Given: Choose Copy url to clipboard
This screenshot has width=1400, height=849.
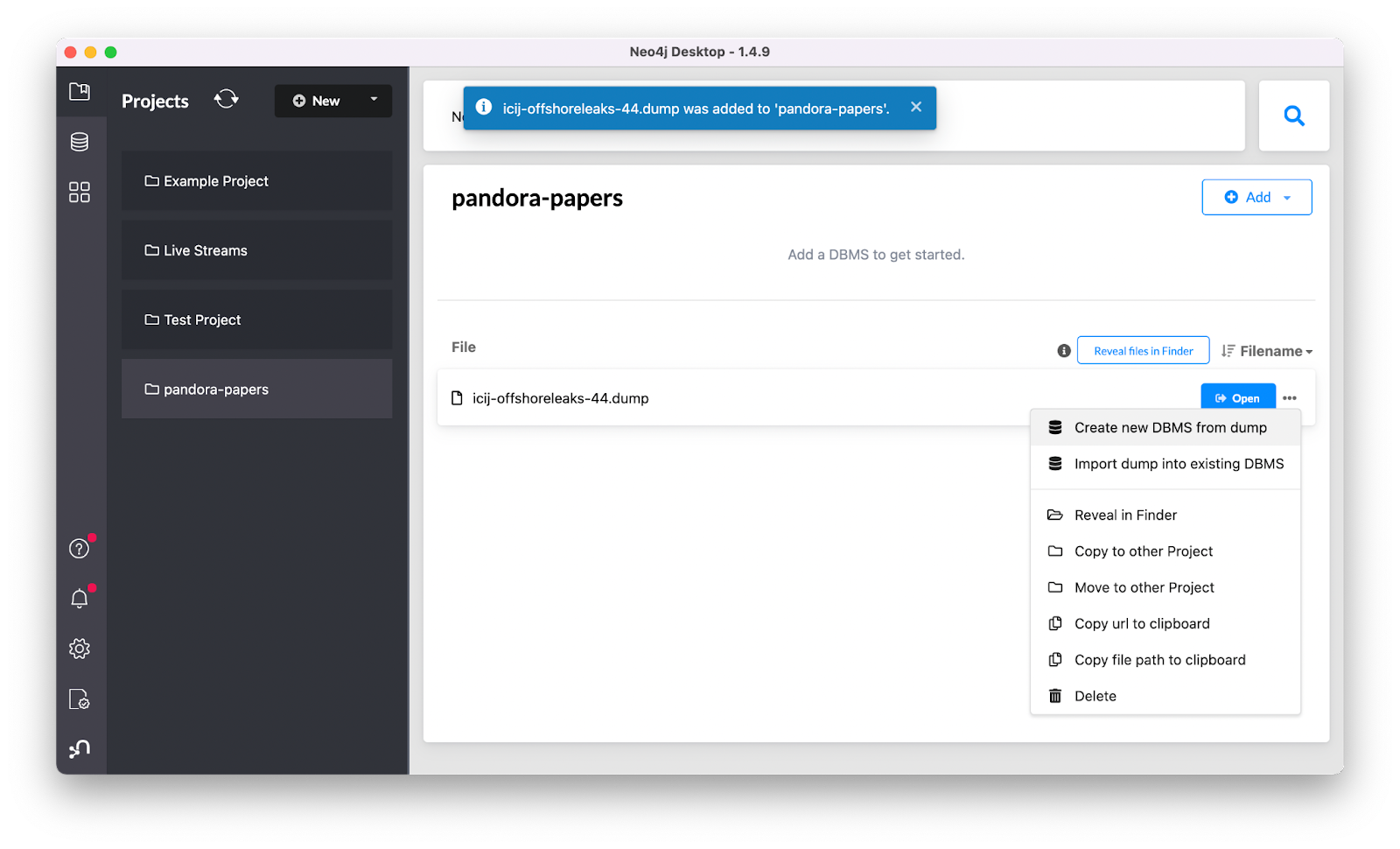Looking at the screenshot, I should 1165,624.
